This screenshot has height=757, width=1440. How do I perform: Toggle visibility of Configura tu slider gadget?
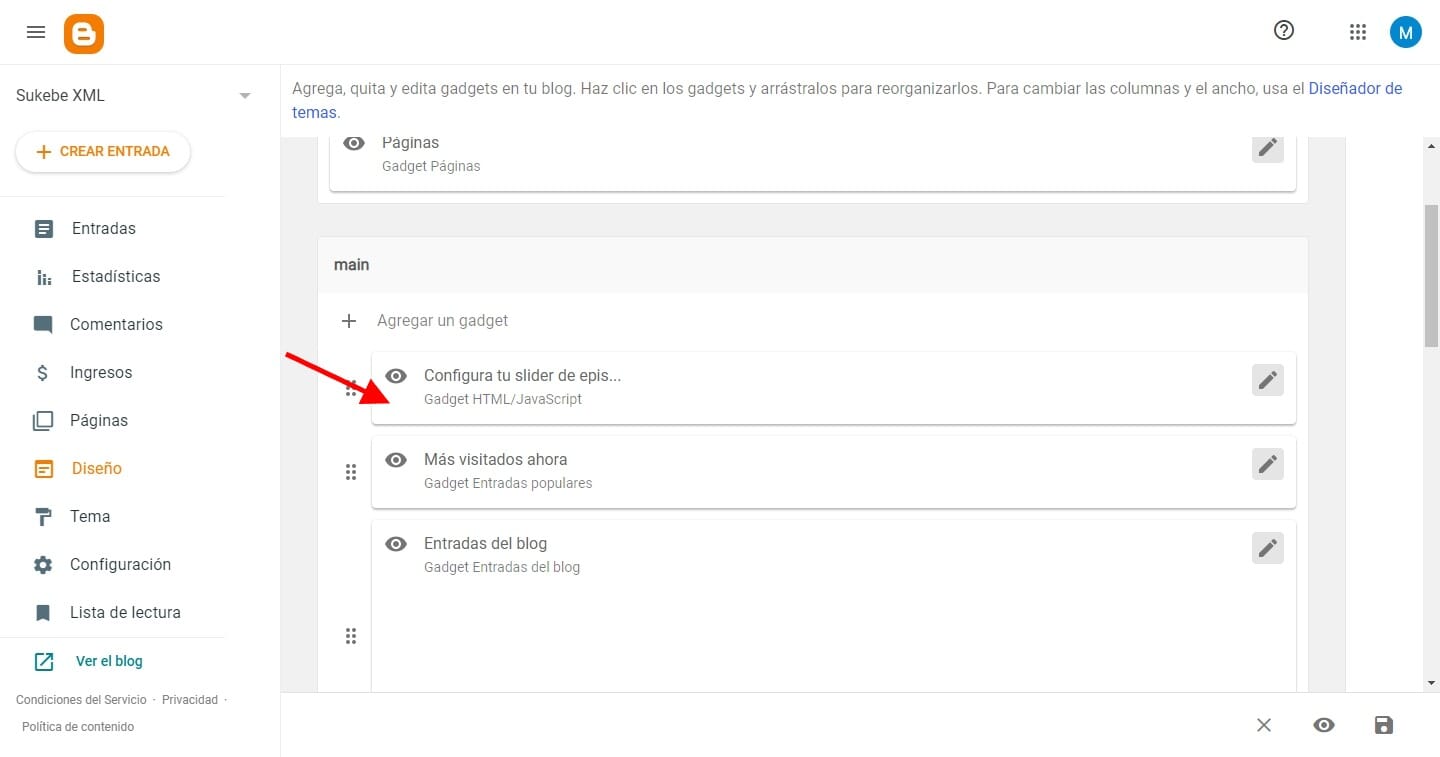tap(396, 376)
